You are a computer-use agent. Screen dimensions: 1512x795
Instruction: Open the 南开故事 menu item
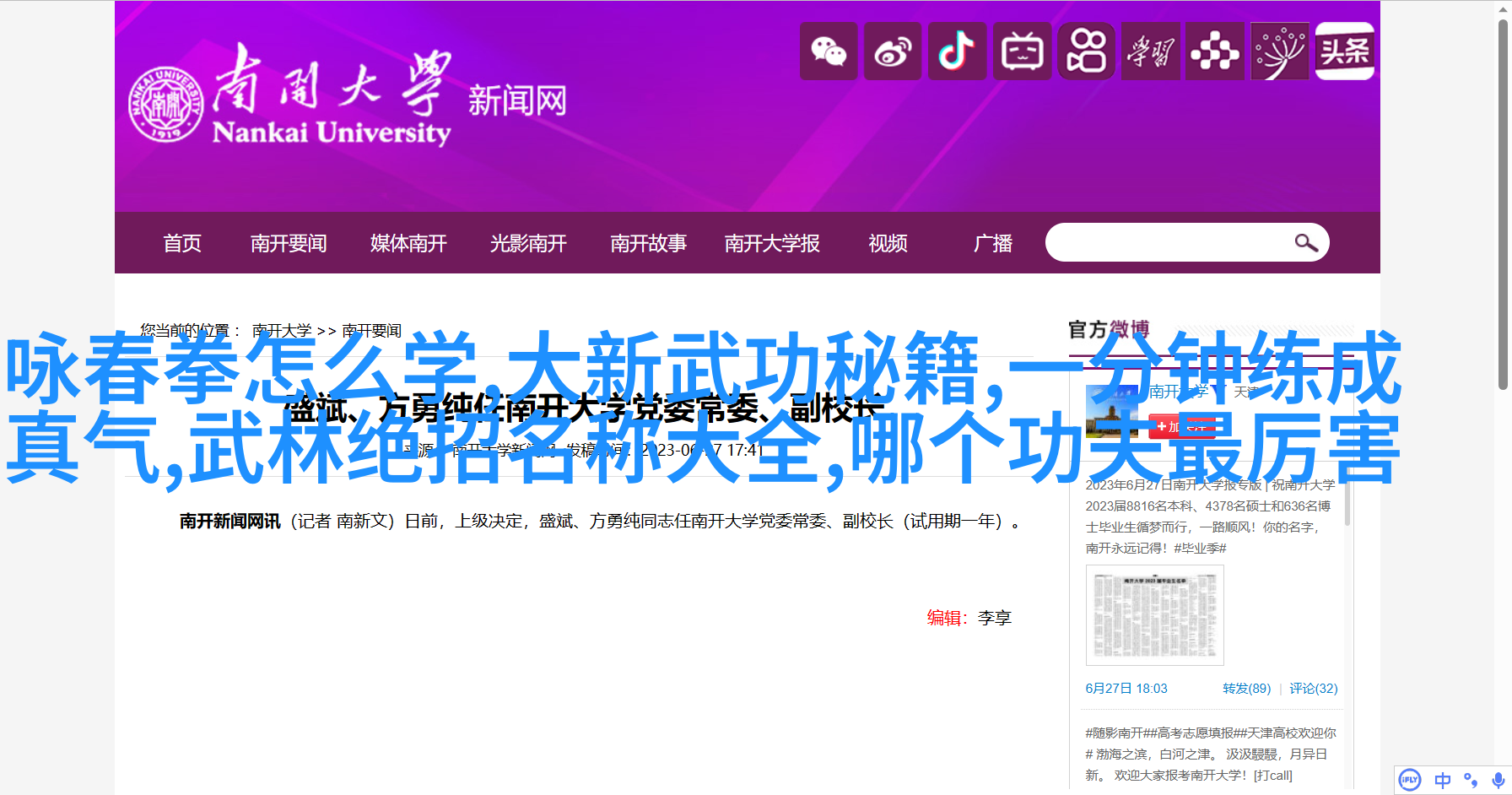point(648,243)
